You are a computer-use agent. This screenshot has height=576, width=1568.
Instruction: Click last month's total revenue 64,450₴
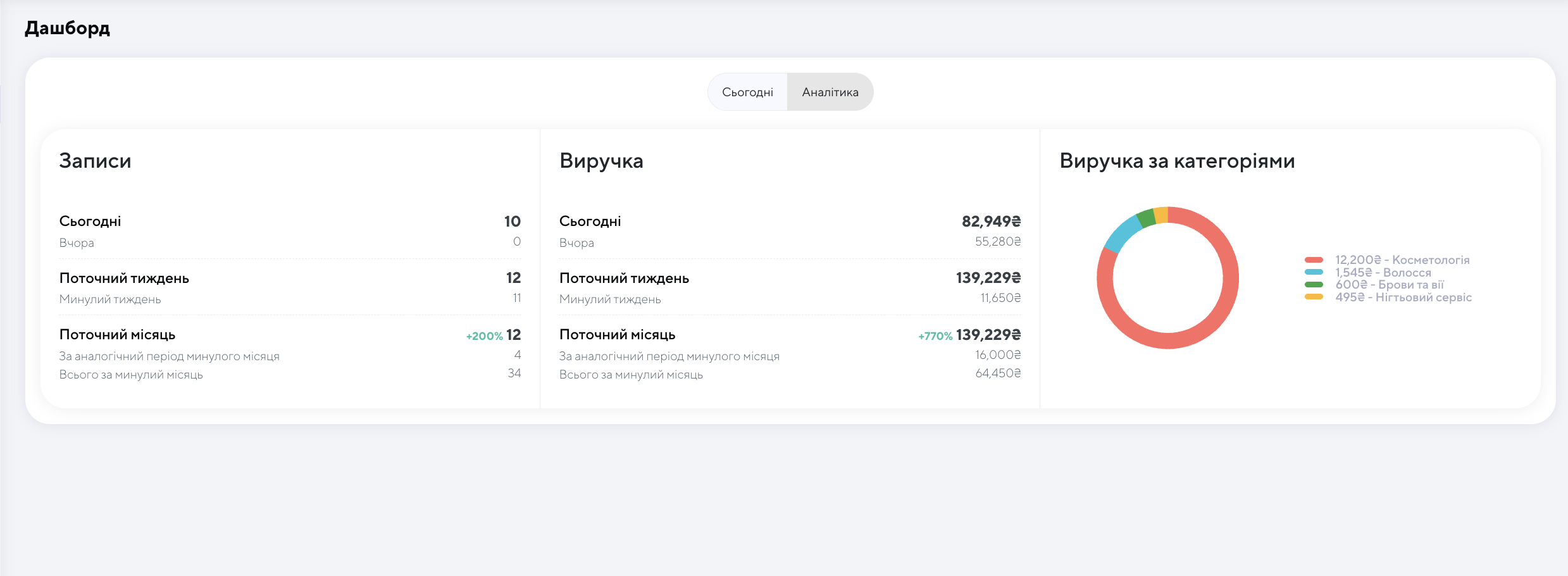tap(997, 373)
